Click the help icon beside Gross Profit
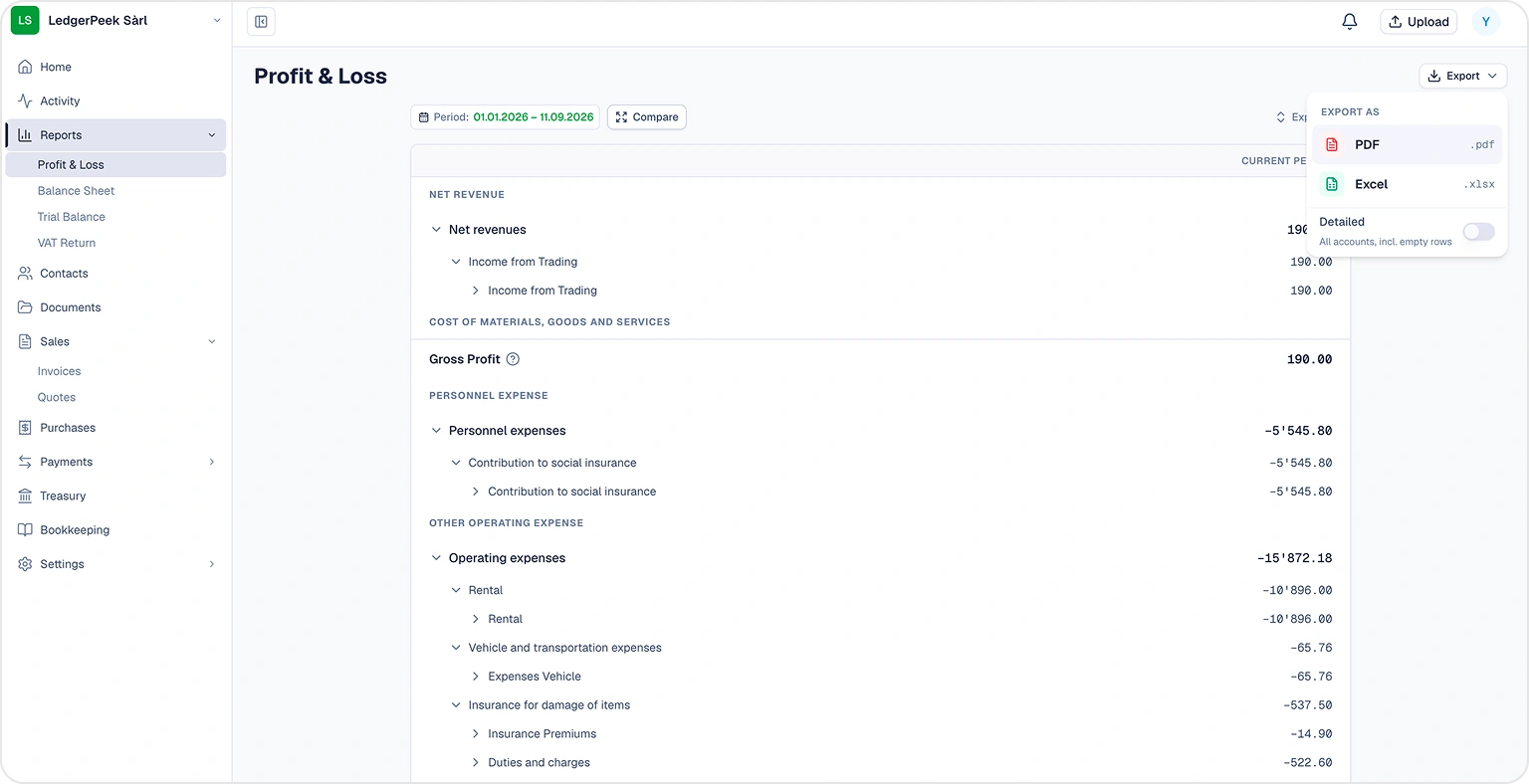This screenshot has width=1529, height=784. pos(513,359)
